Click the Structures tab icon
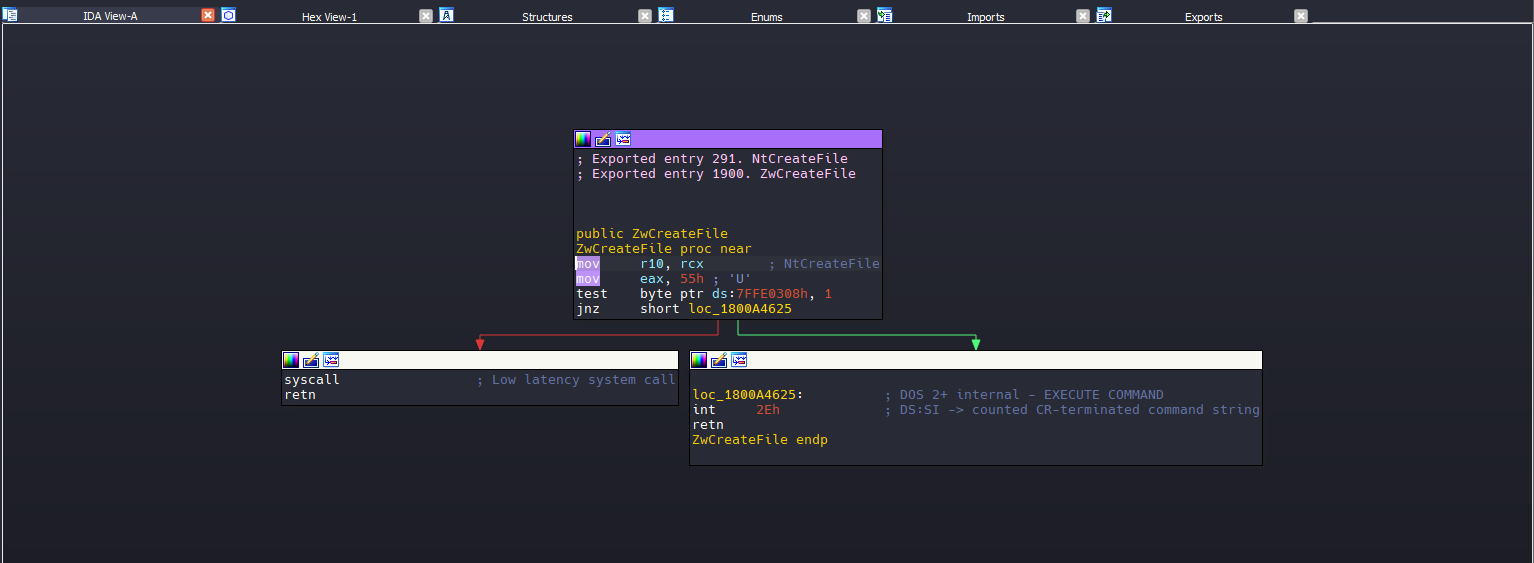Viewport: 1534px width, 563px height. point(446,15)
